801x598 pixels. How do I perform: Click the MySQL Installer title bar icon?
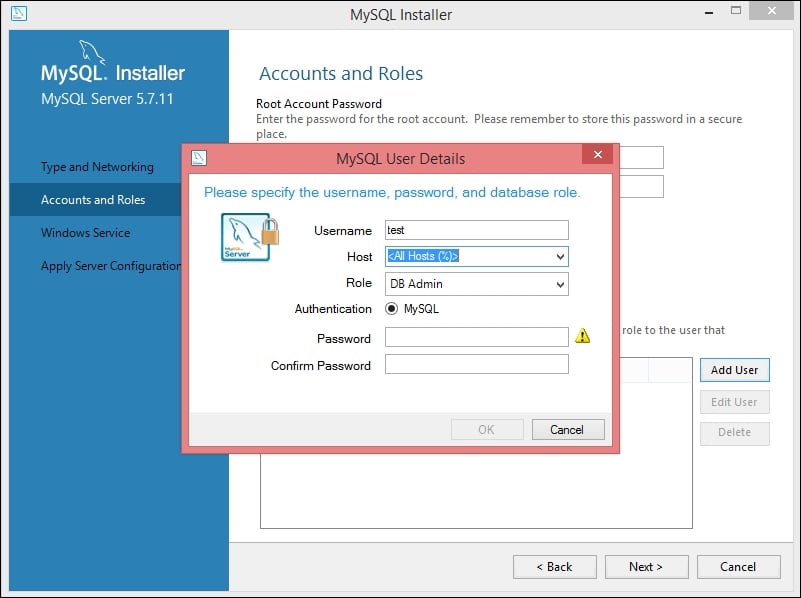[x=19, y=13]
